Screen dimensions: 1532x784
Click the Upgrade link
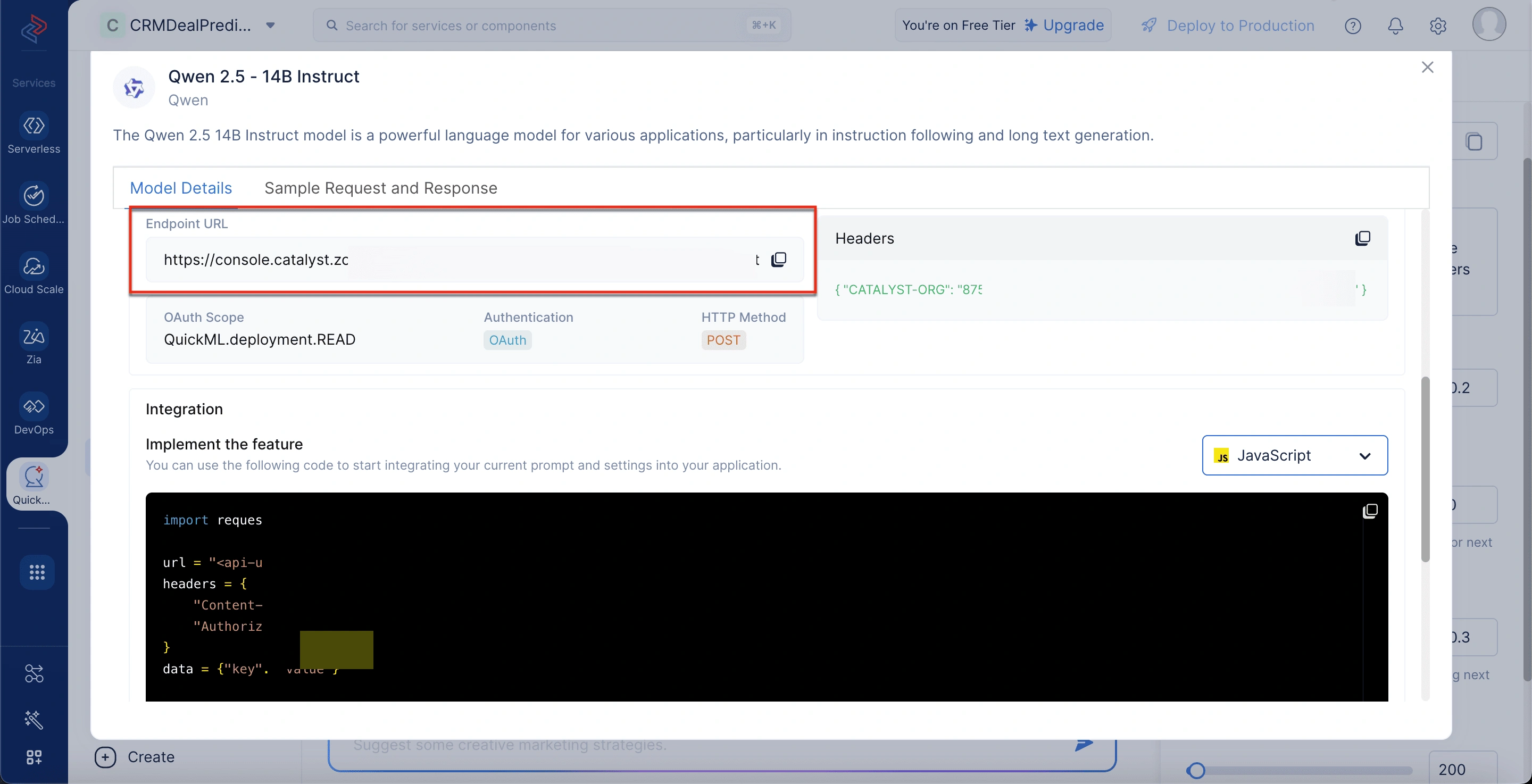pos(1064,26)
